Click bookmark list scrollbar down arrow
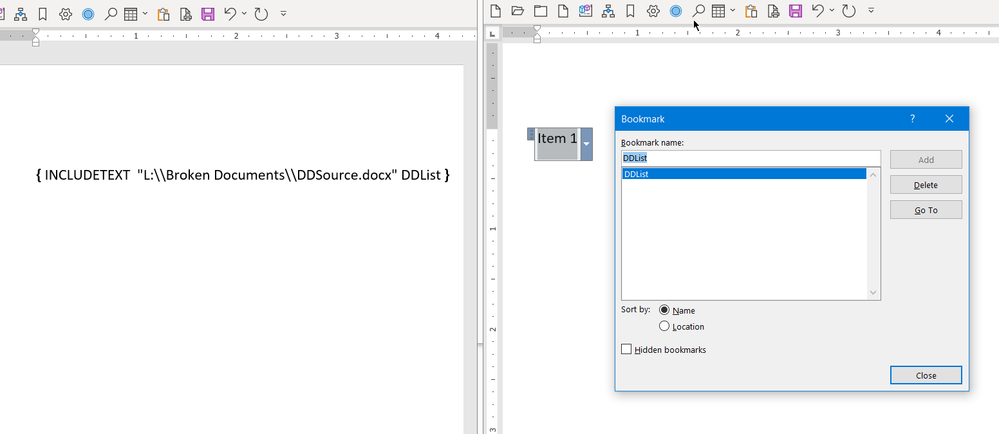The image size is (999, 434). coord(873,293)
